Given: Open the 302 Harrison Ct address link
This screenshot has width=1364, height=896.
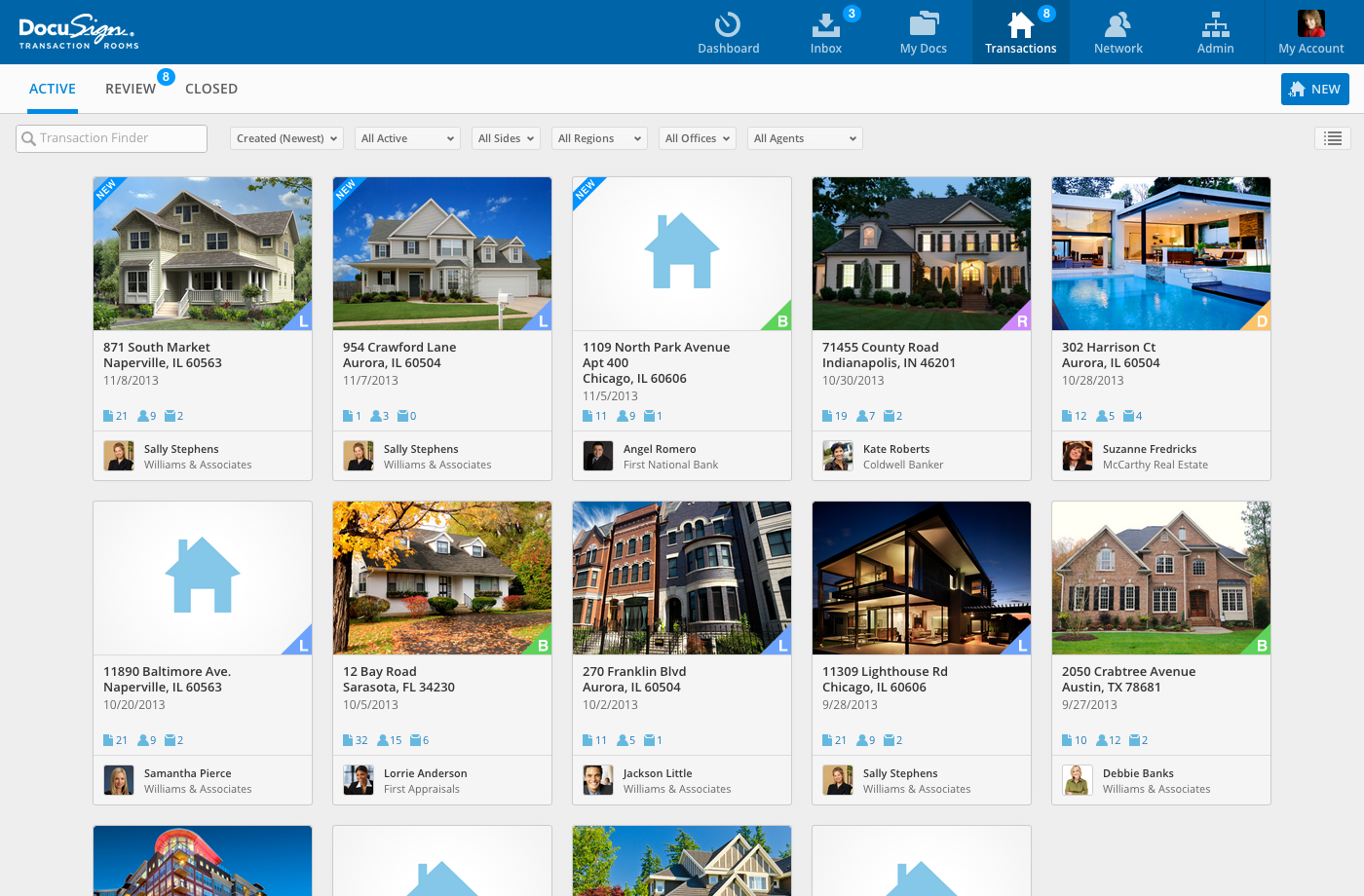Looking at the screenshot, I should tap(1111, 355).
